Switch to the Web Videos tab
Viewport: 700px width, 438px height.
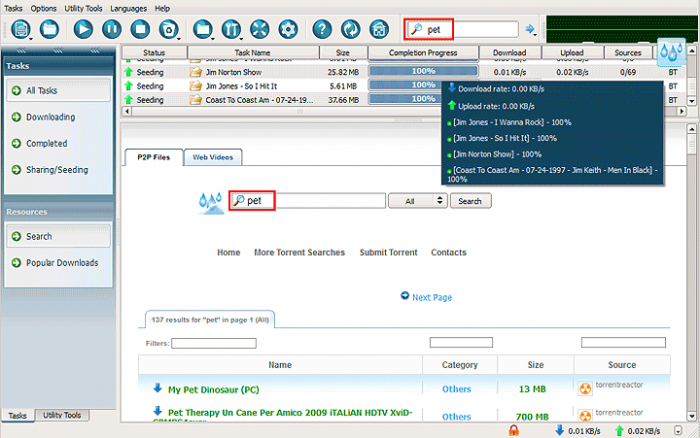[x=213, y=157]
